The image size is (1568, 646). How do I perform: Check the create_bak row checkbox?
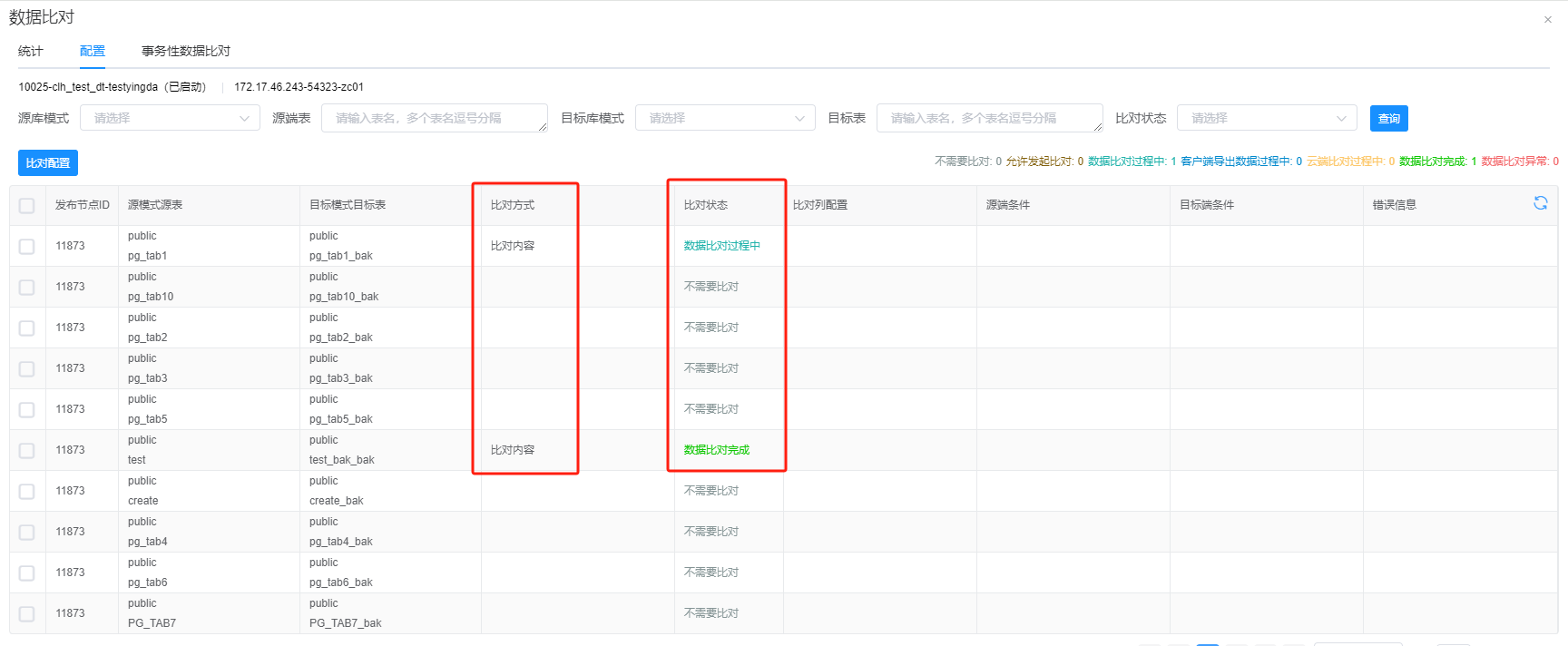pos(27,492)
